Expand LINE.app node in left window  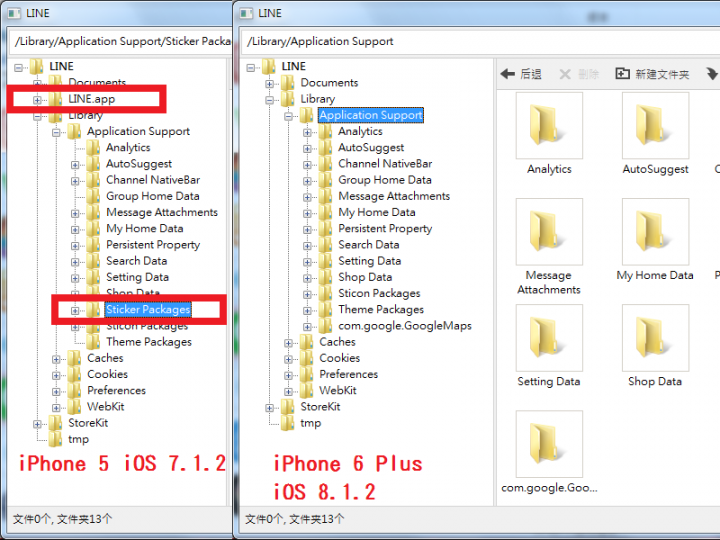pos(37,100)
